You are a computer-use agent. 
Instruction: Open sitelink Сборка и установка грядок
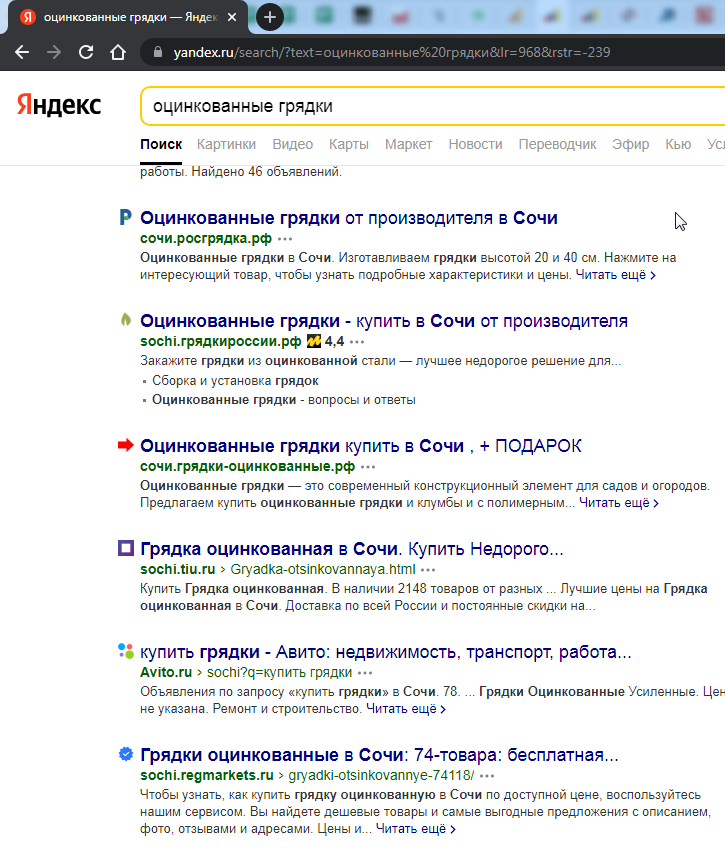coord(235,381)
